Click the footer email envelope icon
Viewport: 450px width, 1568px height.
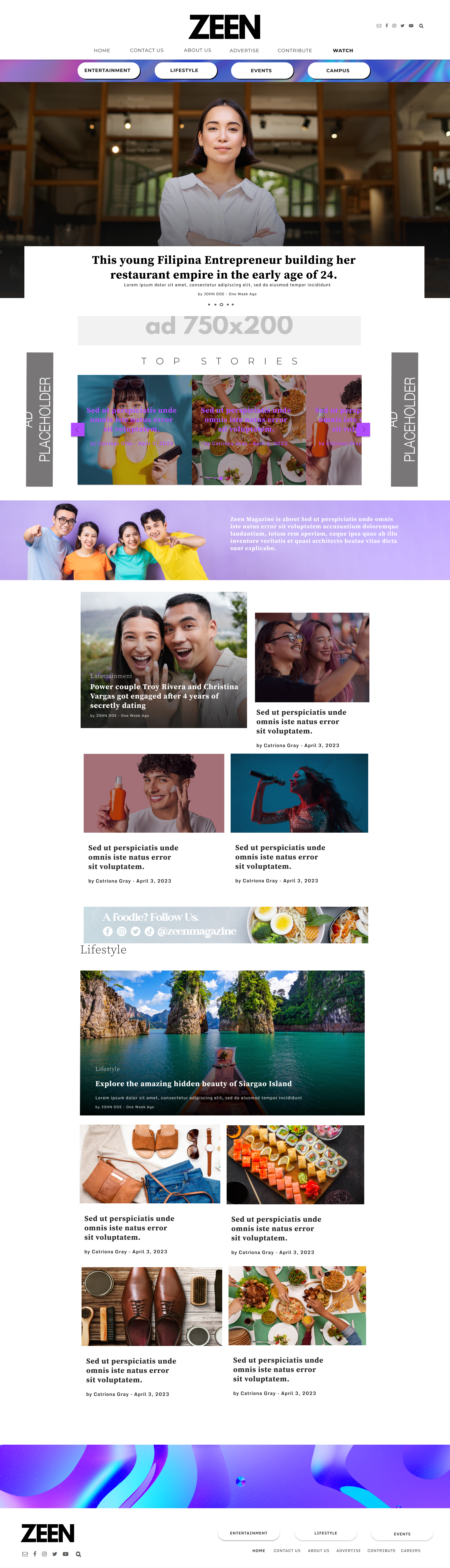25,1554
